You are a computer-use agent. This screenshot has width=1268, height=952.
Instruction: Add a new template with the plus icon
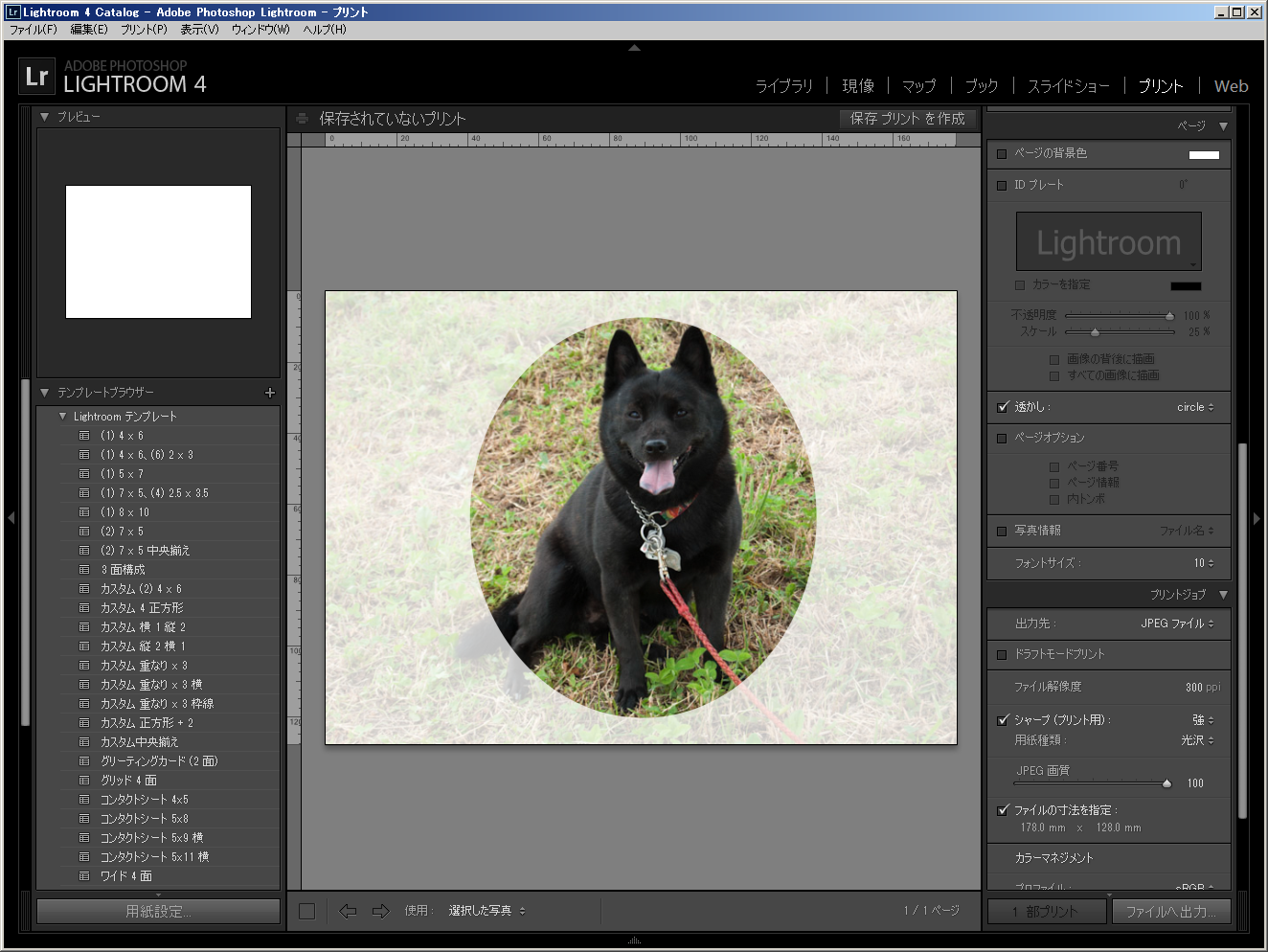tap(269, 393)
